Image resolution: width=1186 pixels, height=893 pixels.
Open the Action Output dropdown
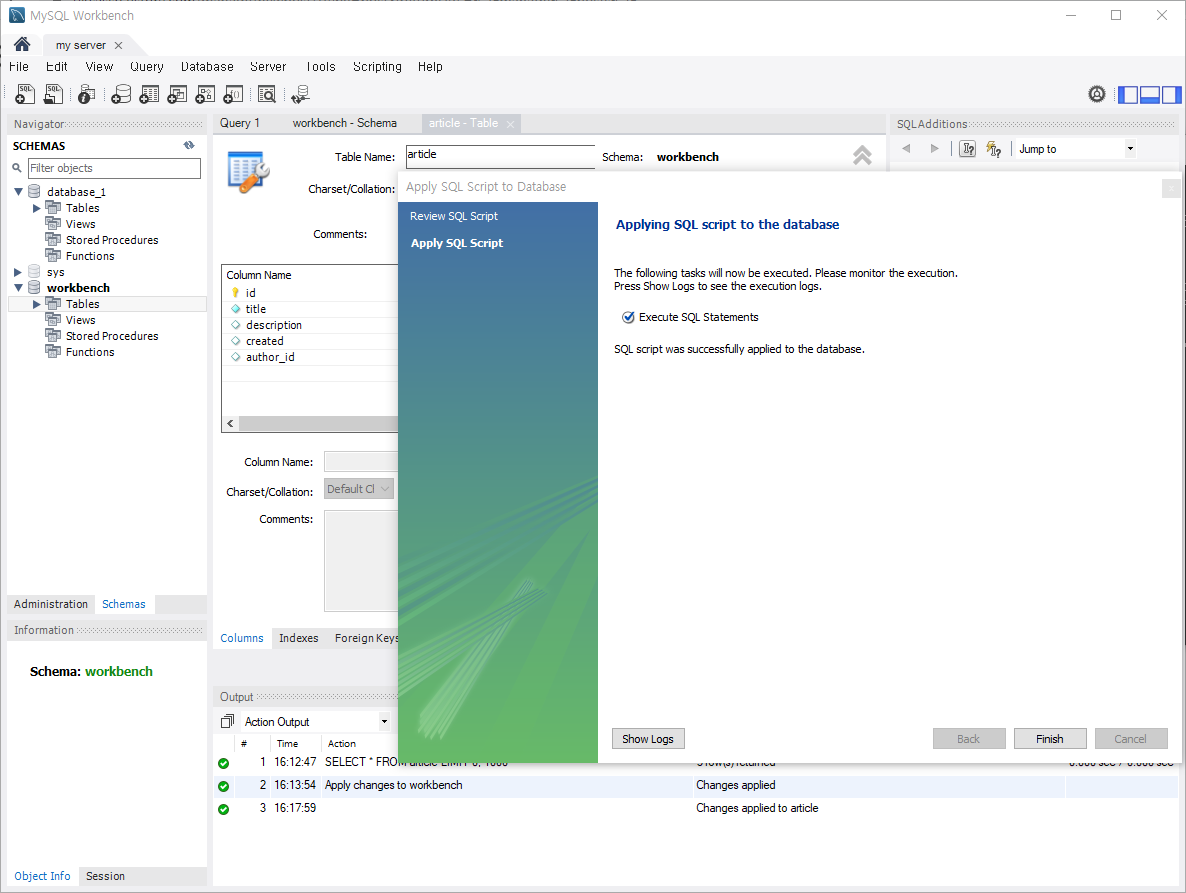(384, 721)
